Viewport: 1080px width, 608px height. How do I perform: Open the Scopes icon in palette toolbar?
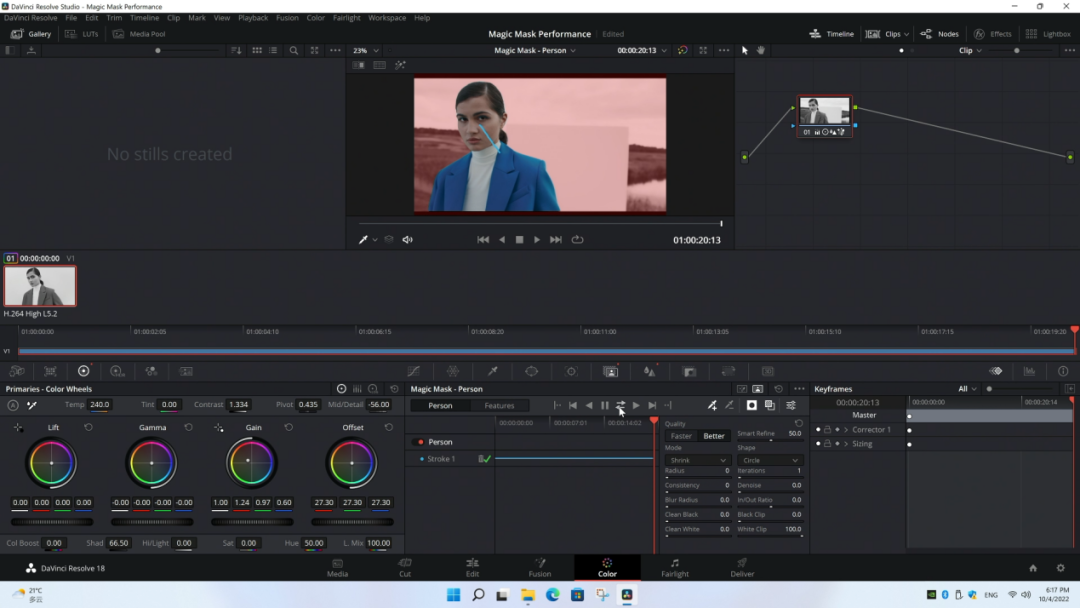pos(1029,371)
